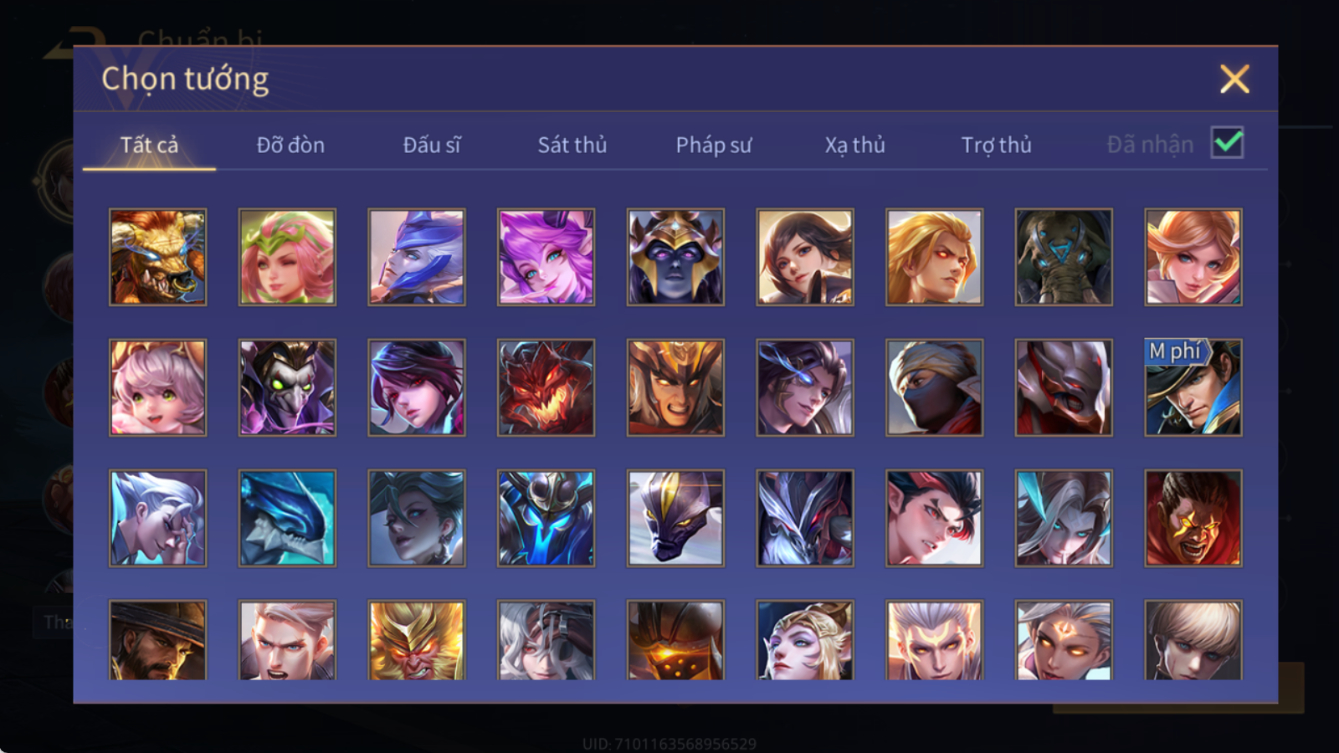Select the red lava demon hero portrait
The image size is (1339, 753).
[x=546, y=388]
